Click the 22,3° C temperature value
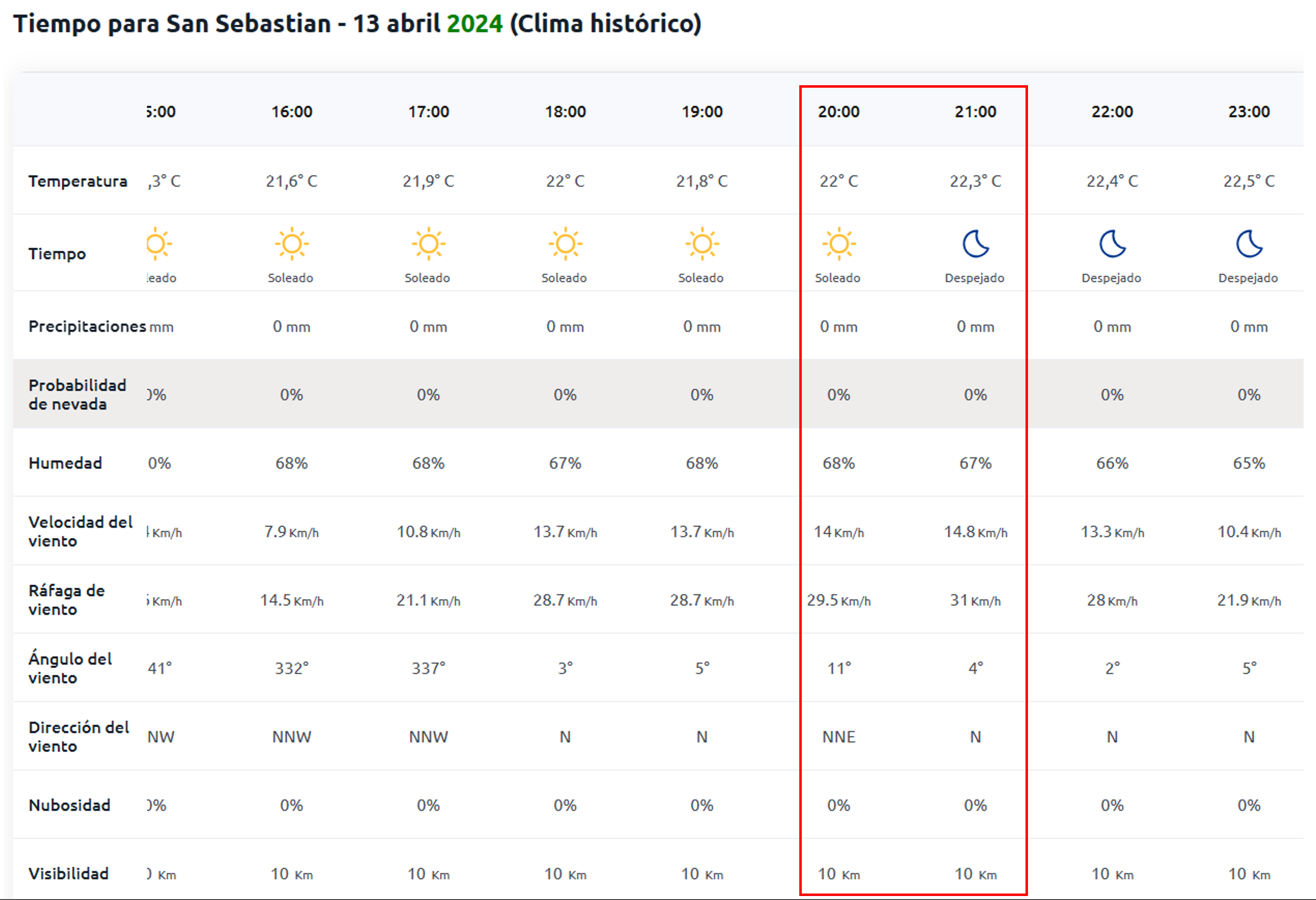 tap(976, 181)
